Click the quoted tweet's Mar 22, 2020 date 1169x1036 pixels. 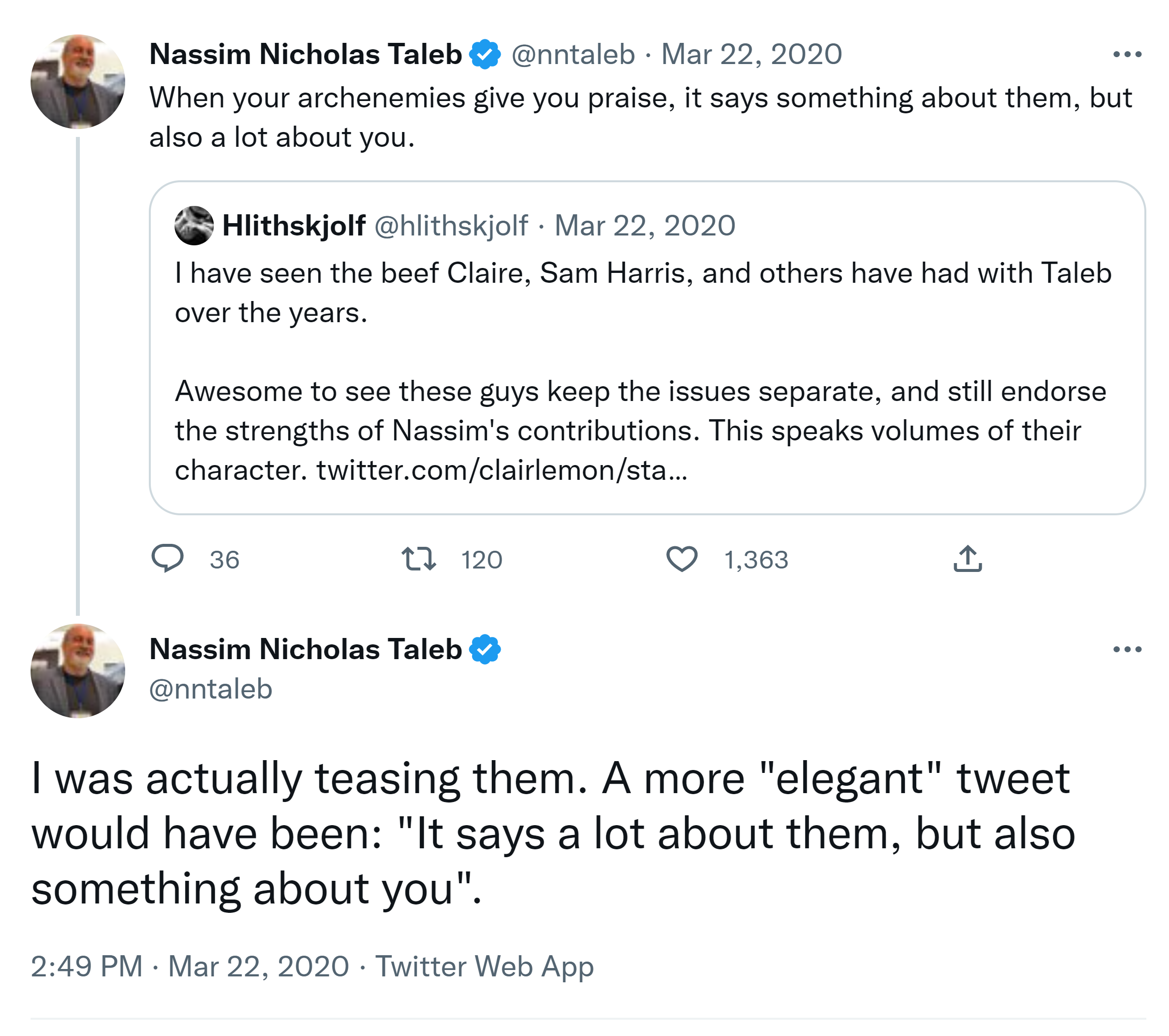click(645, 225)
